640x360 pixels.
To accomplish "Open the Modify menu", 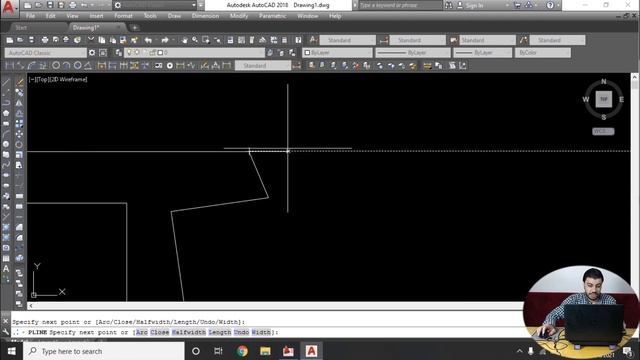I will click(x=239, y=16).
